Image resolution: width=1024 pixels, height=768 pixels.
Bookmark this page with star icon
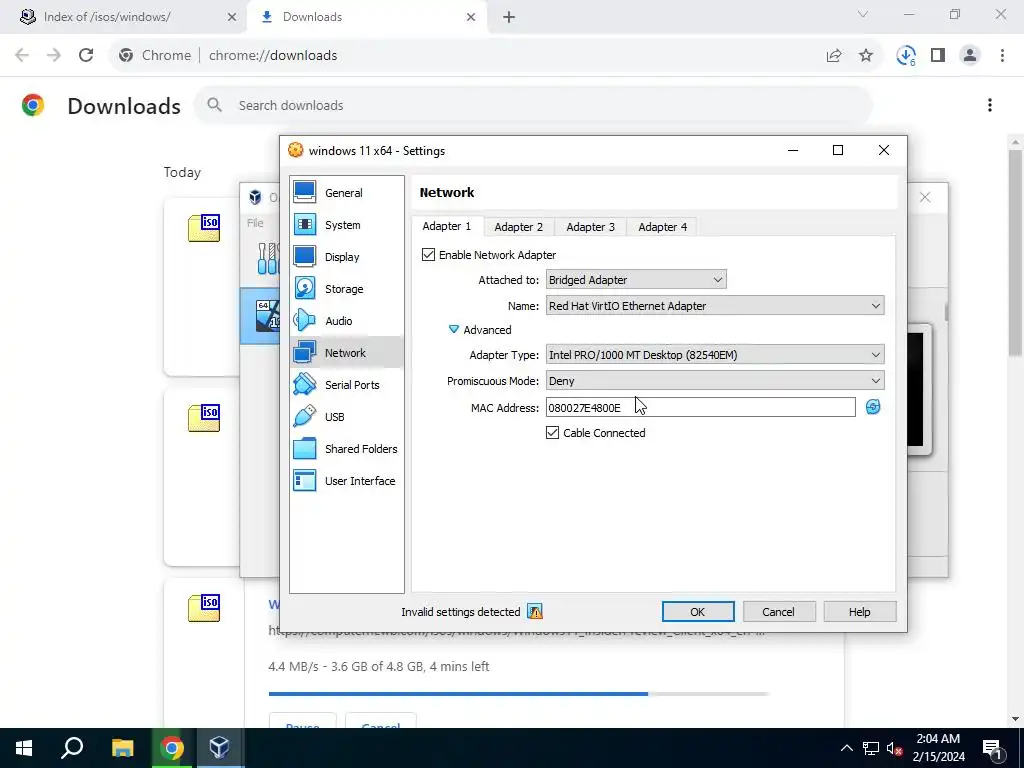click(x=866, y=56)
